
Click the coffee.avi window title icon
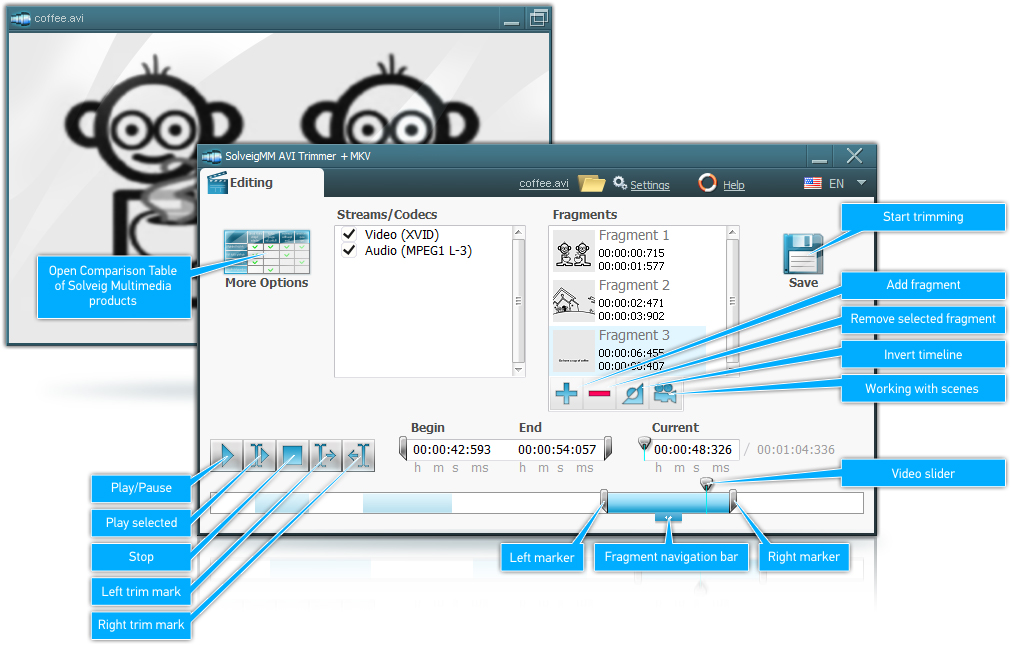point(21,19)
